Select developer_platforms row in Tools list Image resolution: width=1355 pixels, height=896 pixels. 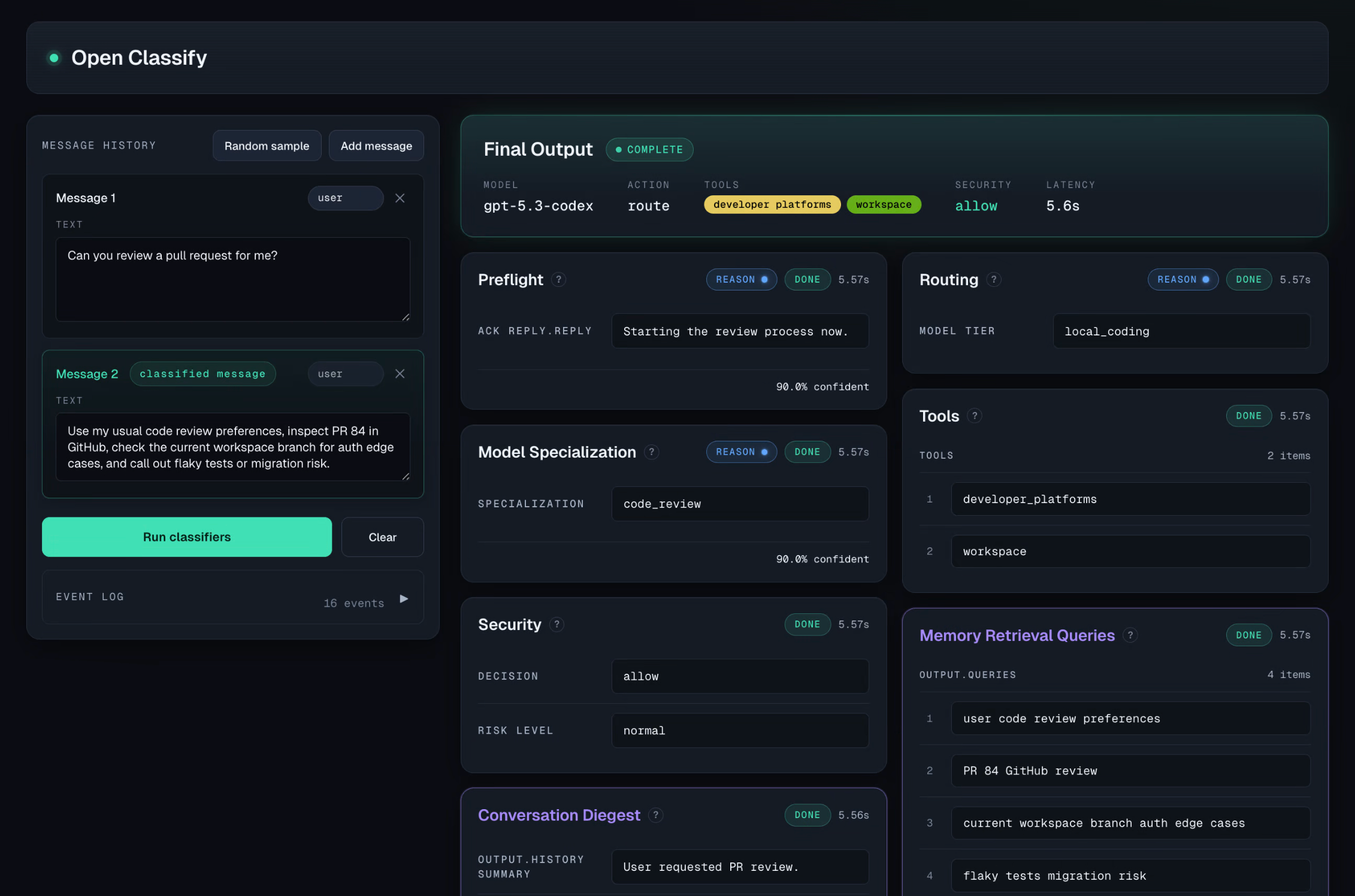[1130, 499]
